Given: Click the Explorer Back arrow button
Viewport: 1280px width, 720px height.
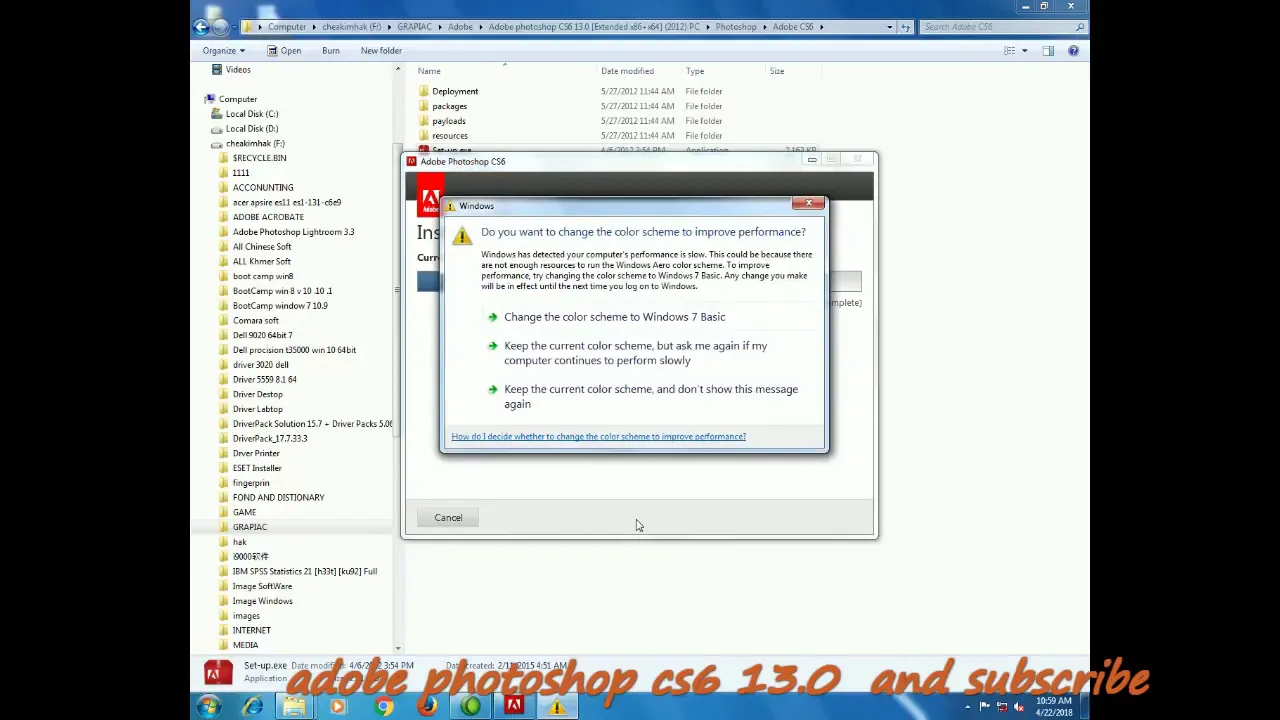Looking at the screenshot, I should 202,27.
